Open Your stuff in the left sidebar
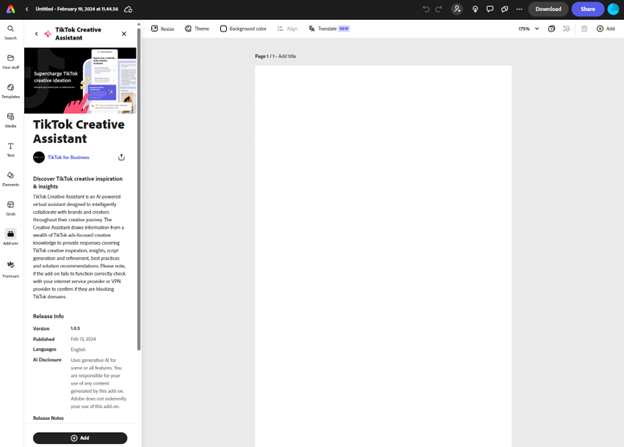The height and width of the screenshot is (447, 624). (x=11, y=62)
